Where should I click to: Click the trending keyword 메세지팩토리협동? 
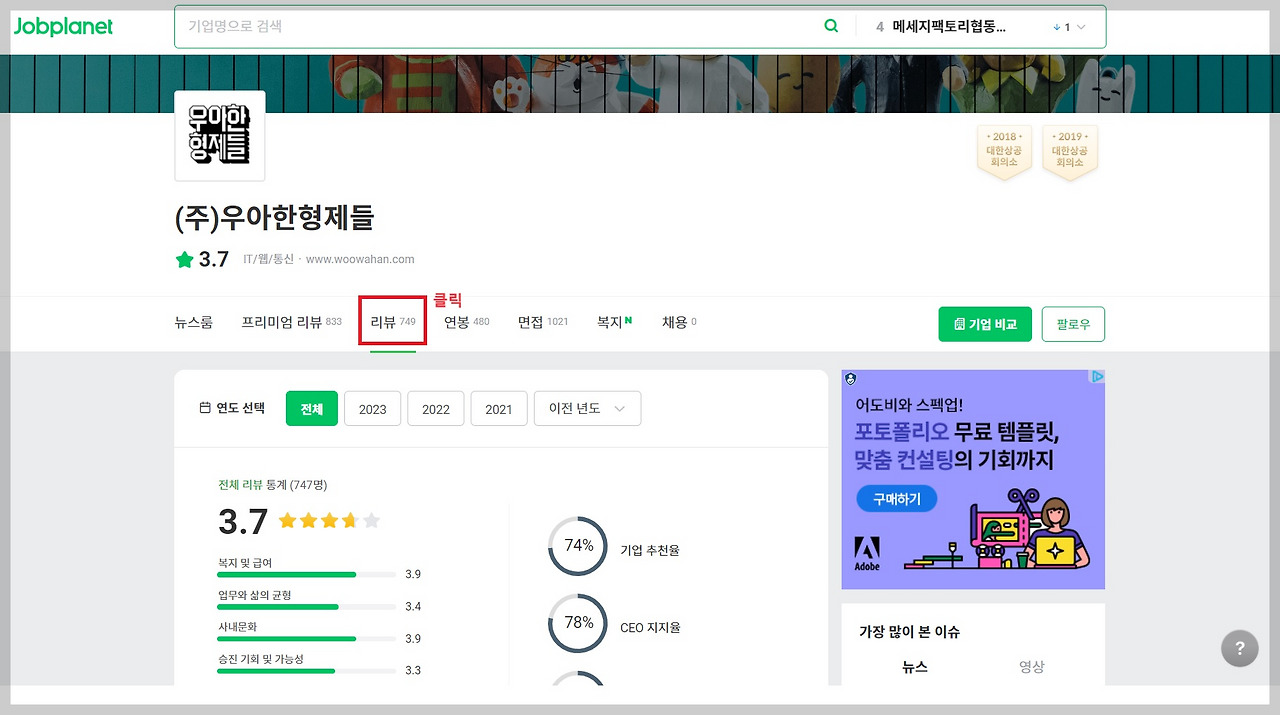(x=949, y=27)
